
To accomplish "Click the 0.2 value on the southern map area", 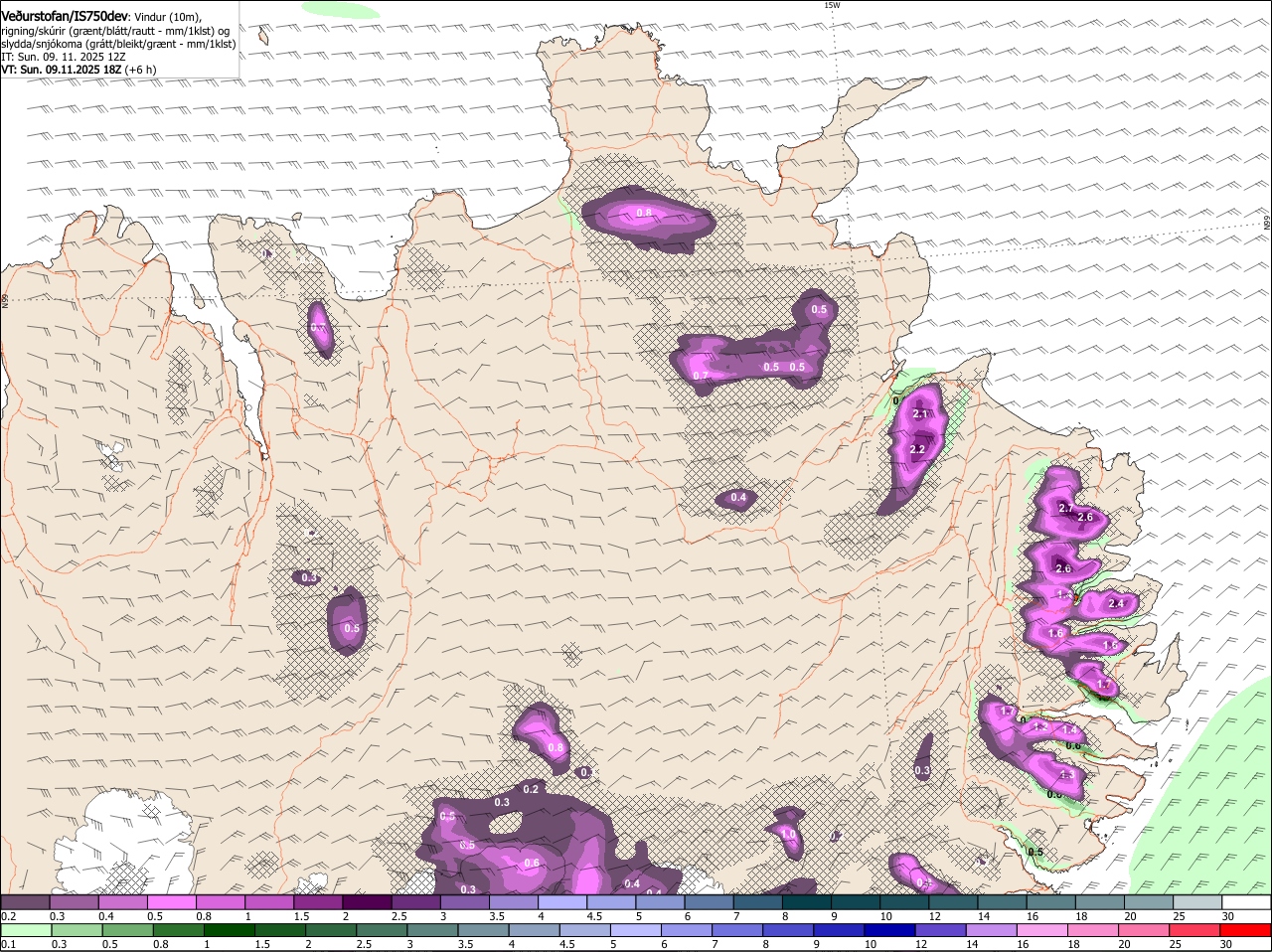I will click(531, 789).
